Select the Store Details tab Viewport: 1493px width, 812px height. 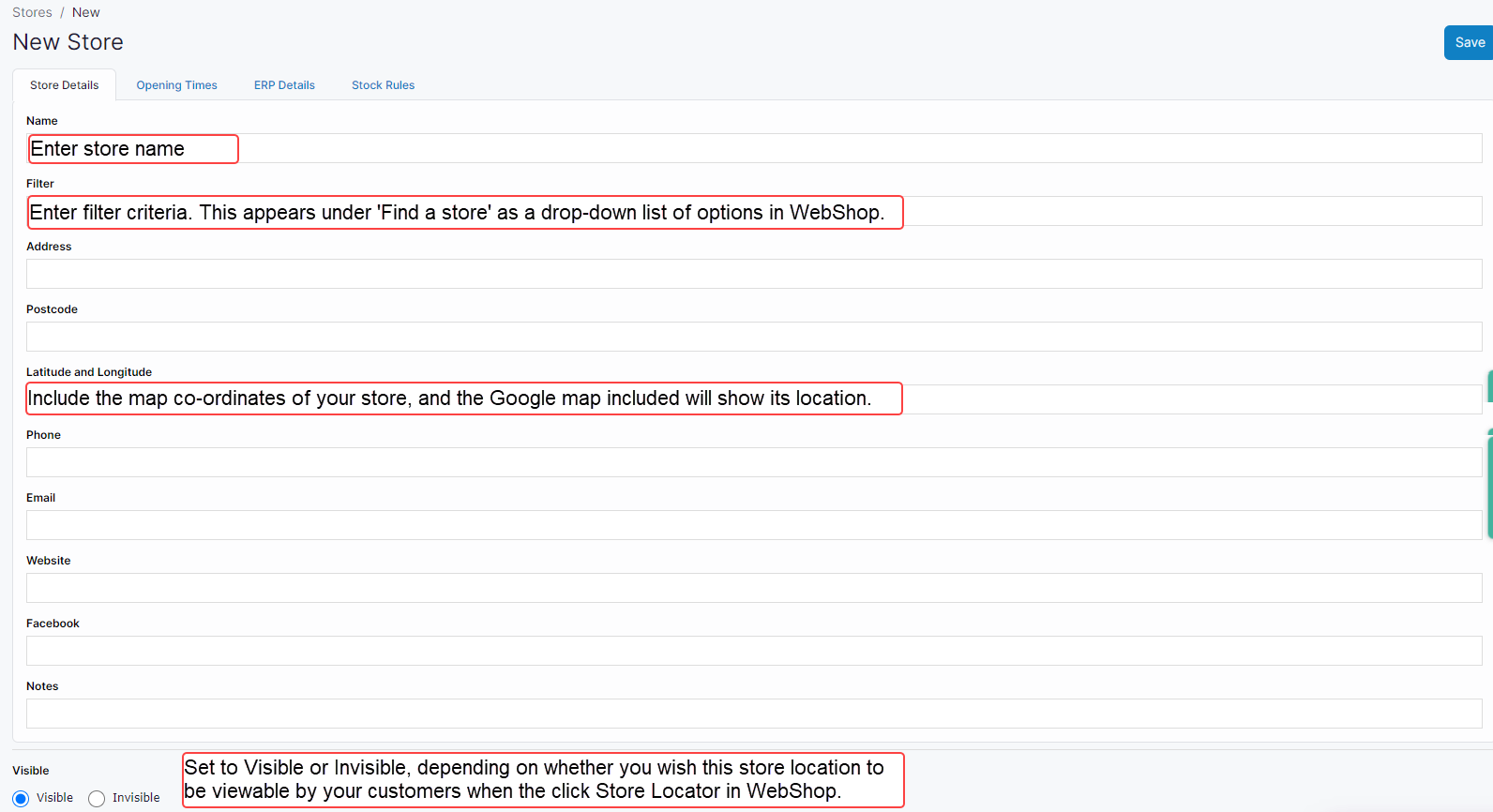point(64,85)
